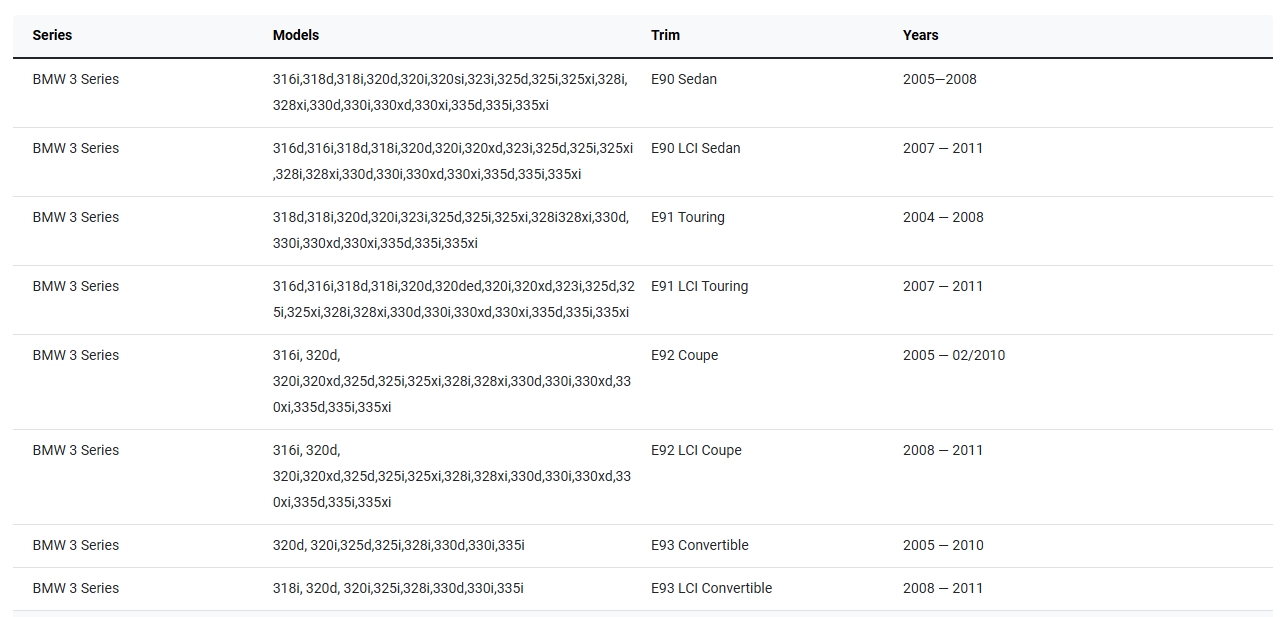Select the E93 LCI Convertible trim cell
The height and width of the screenshot is (617, 1288).
(711, 588)
